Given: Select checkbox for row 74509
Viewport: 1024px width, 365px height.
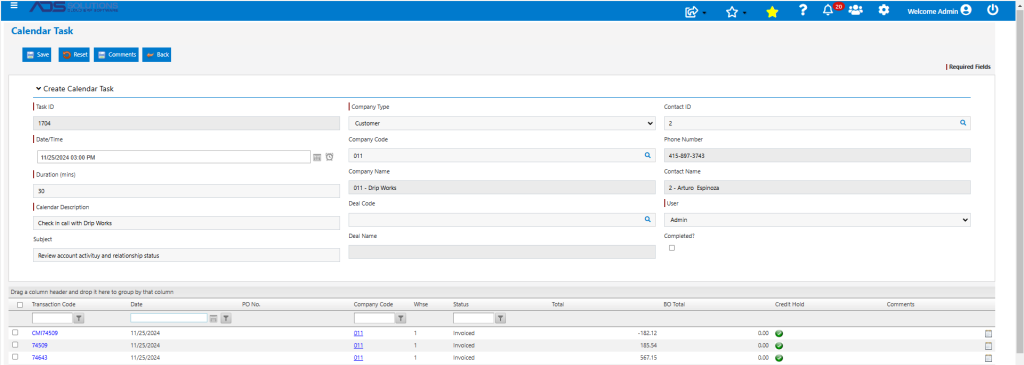Looking at the screenshot, I should [x=15, y=345].
